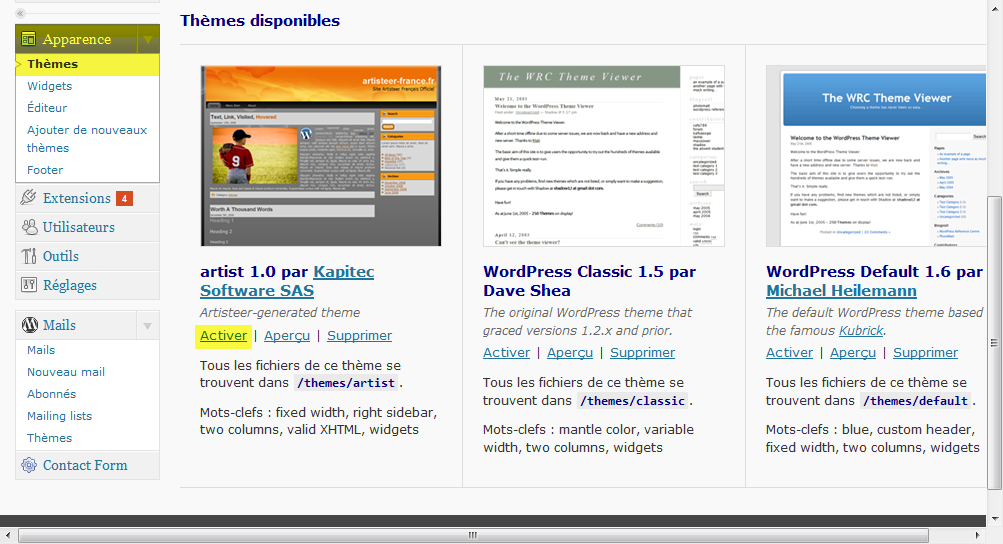This screenshot has height=544, width=1003.
Task: Open the Footer submenu item
Action: pos(45,170)
